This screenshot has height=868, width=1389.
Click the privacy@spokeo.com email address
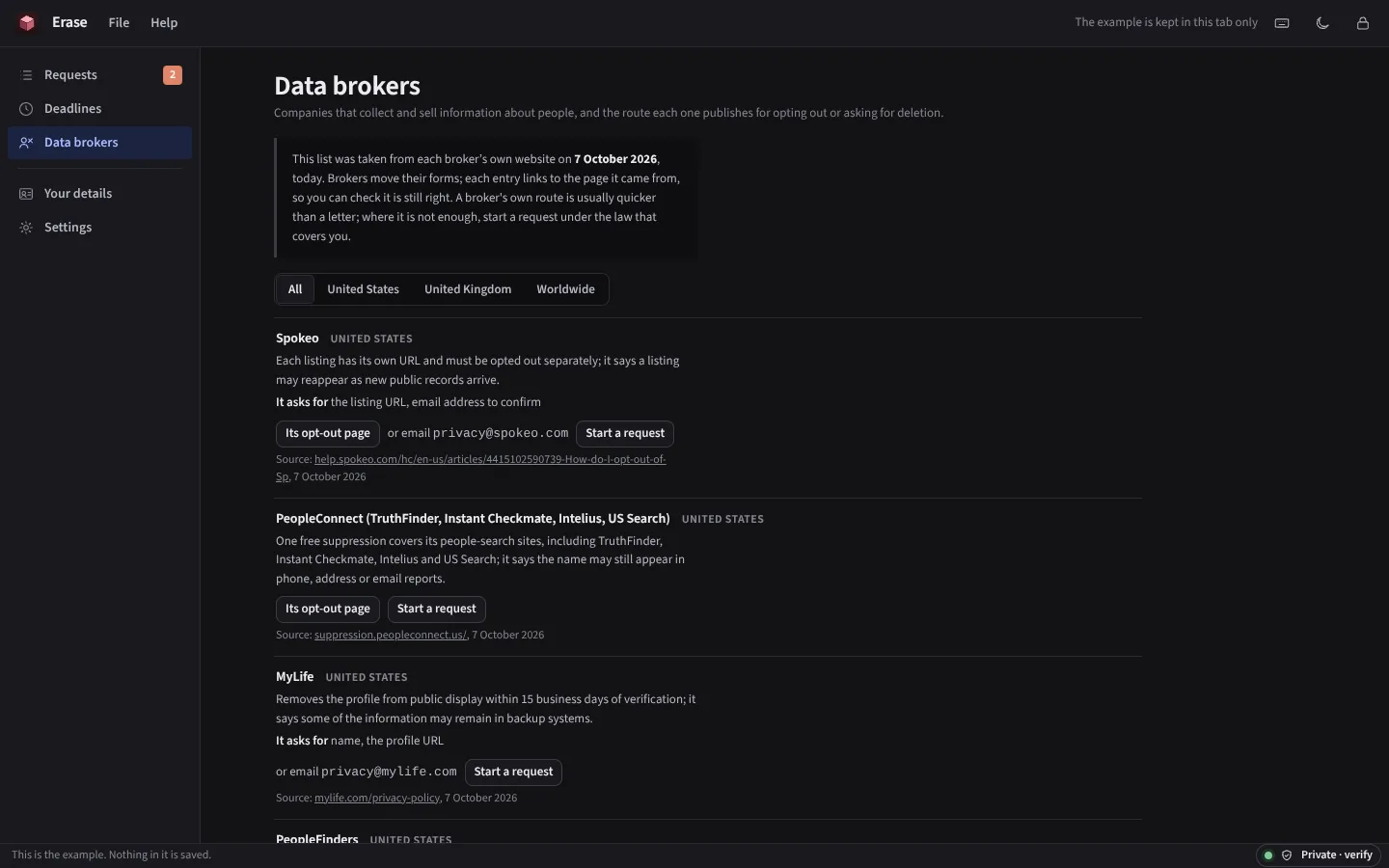[501, 434]
